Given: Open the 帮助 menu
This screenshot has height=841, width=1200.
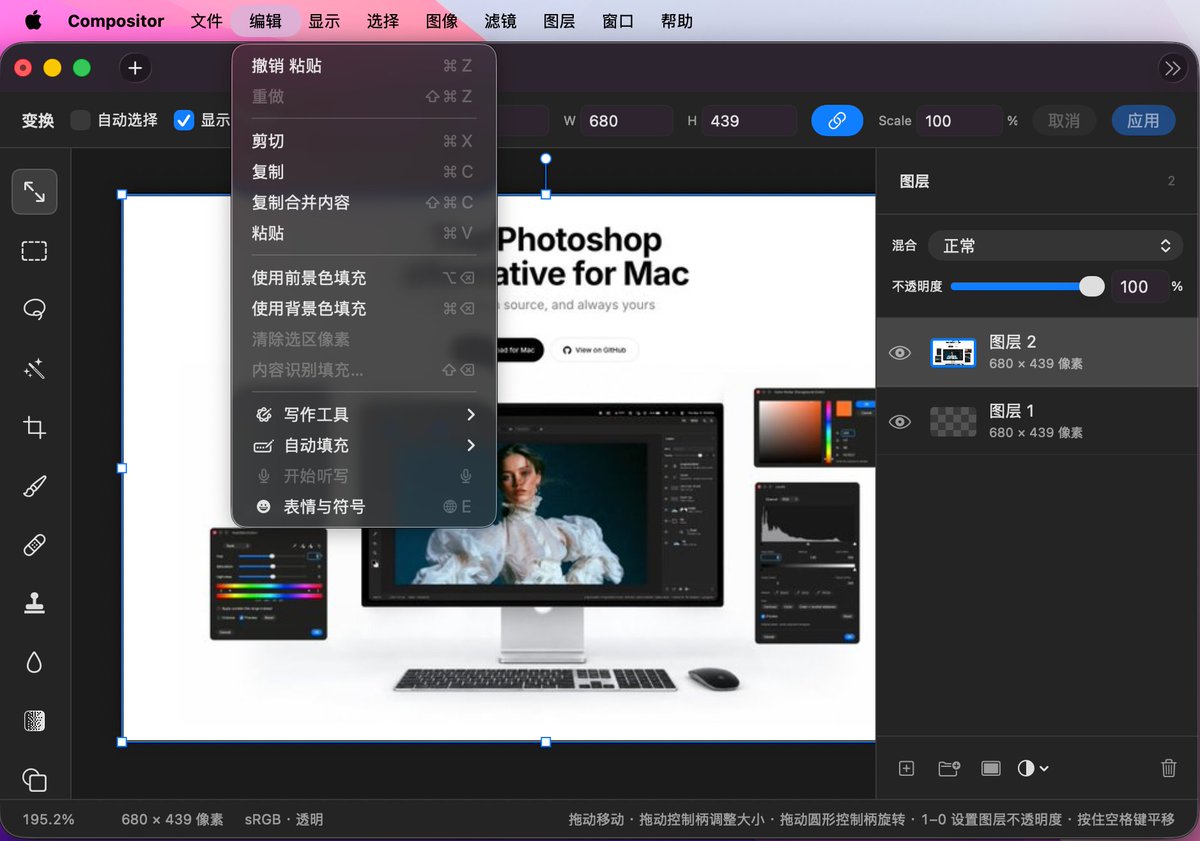Looking at the screenshot, I should (677, 21).
